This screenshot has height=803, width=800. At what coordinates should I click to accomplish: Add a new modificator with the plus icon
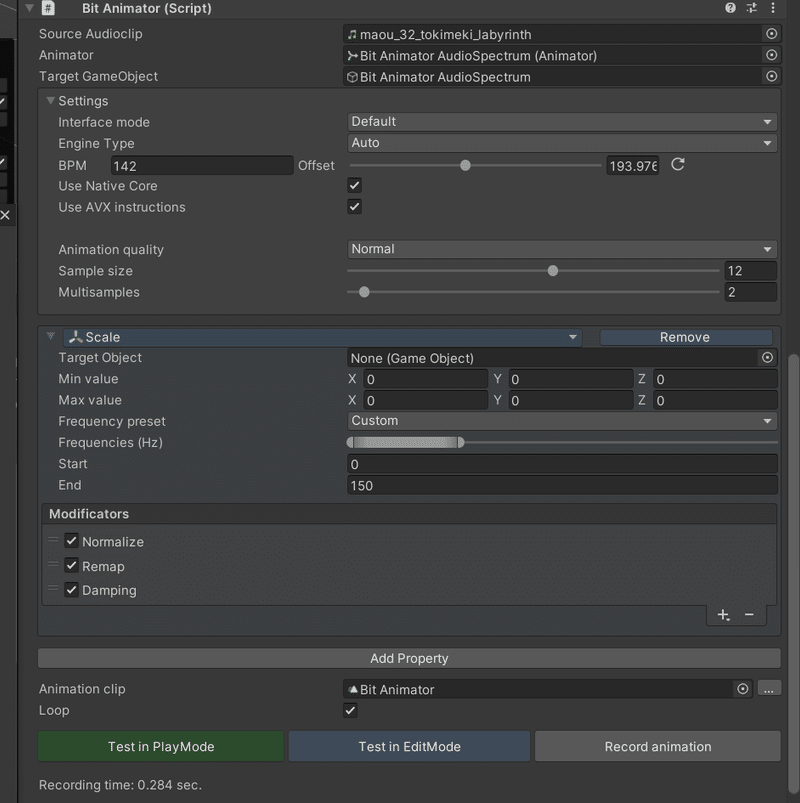(x=722, y=615)
